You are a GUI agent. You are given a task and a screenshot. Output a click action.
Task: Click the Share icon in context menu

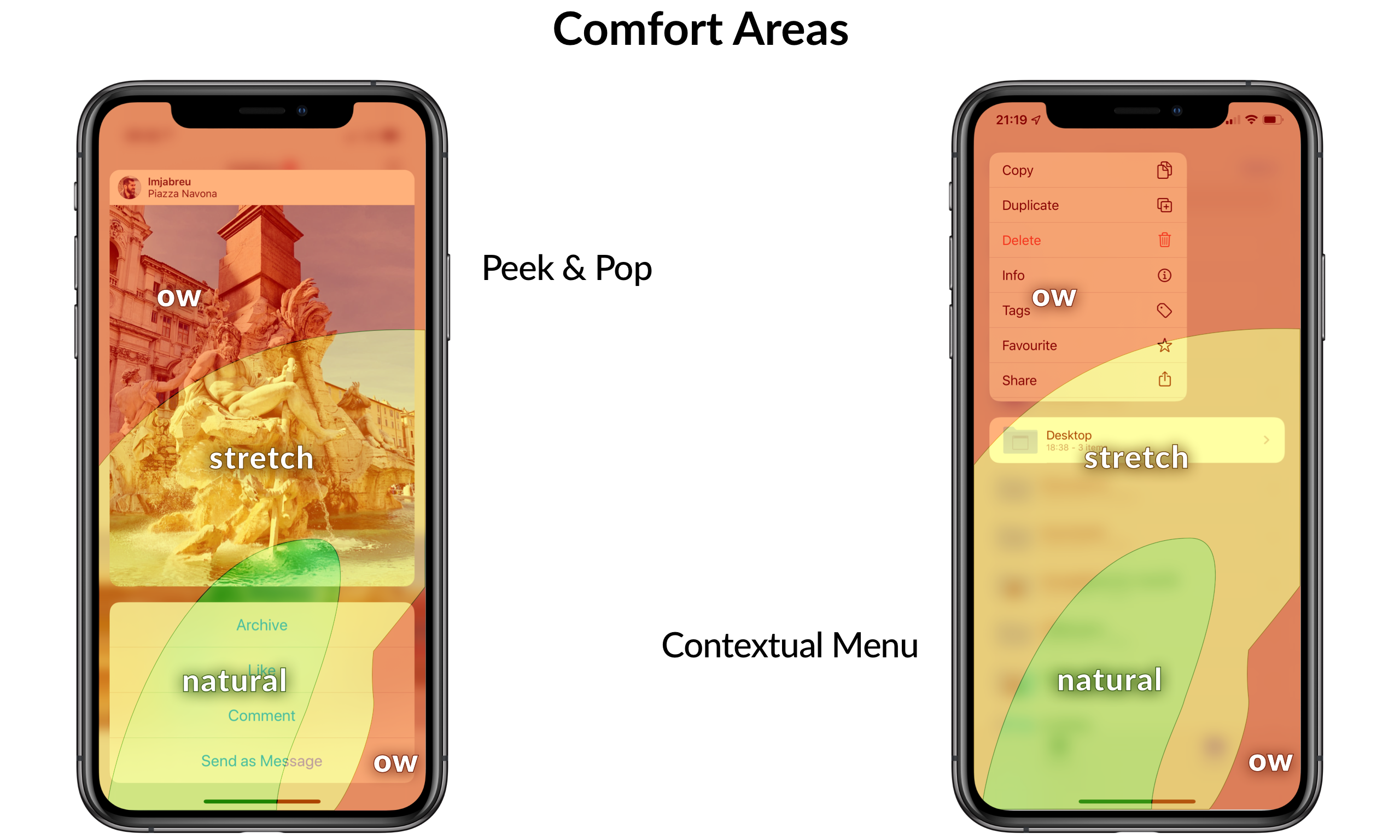coord(1163,380)
